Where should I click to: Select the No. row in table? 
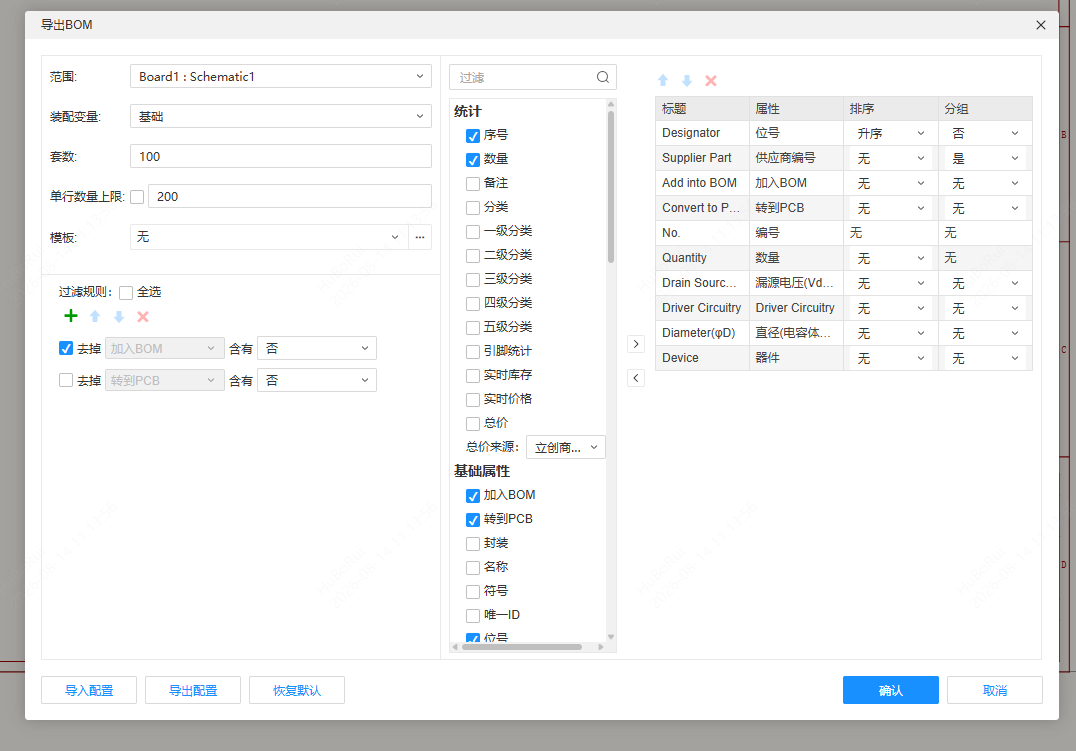click(x=843, y=233)
